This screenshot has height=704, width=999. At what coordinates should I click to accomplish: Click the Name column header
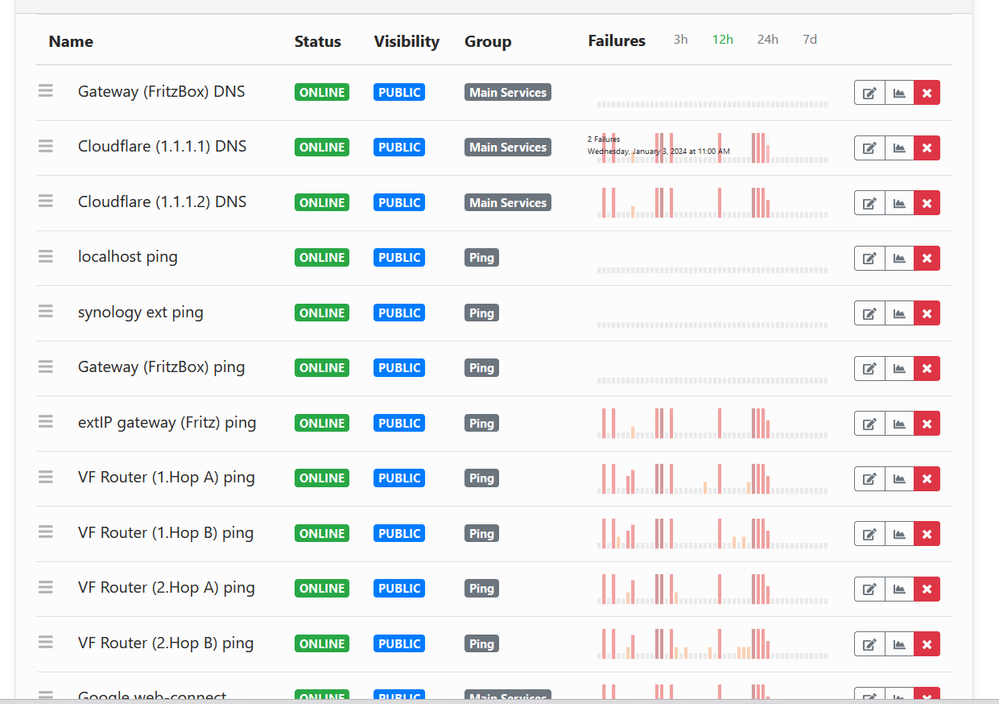click(x=71, y=41)
